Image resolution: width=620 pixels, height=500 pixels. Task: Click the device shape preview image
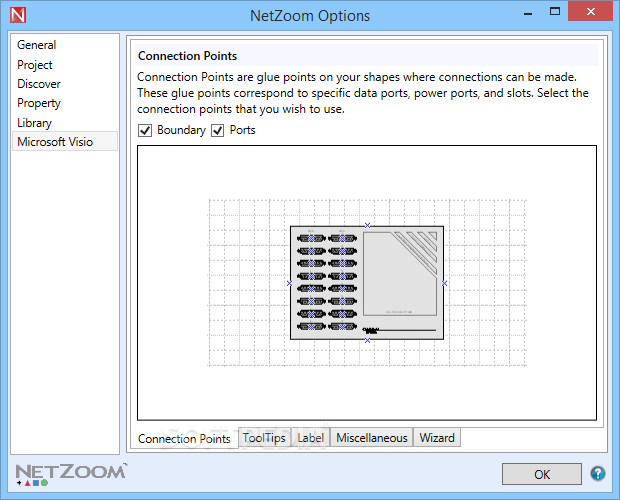click(367, 283)
